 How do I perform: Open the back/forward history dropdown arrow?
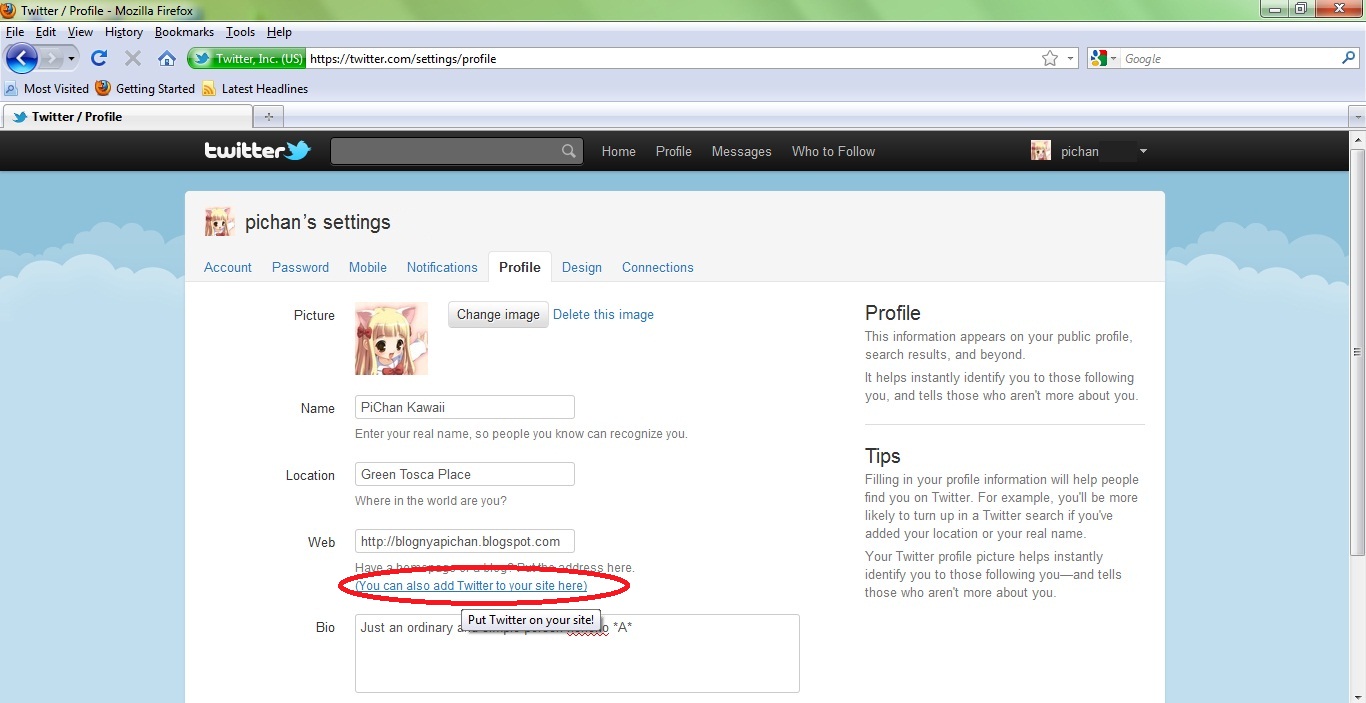[72, 59]
